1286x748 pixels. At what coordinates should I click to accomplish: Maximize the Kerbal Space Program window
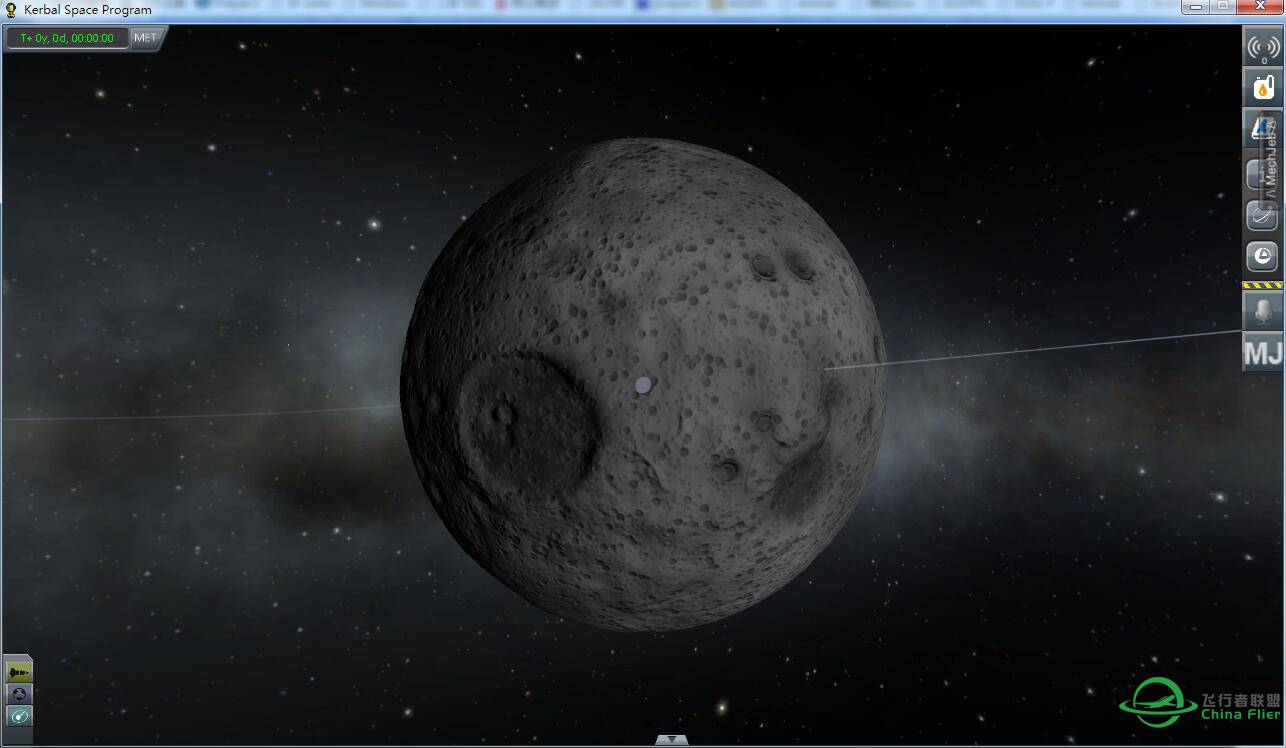point(1222,6)
